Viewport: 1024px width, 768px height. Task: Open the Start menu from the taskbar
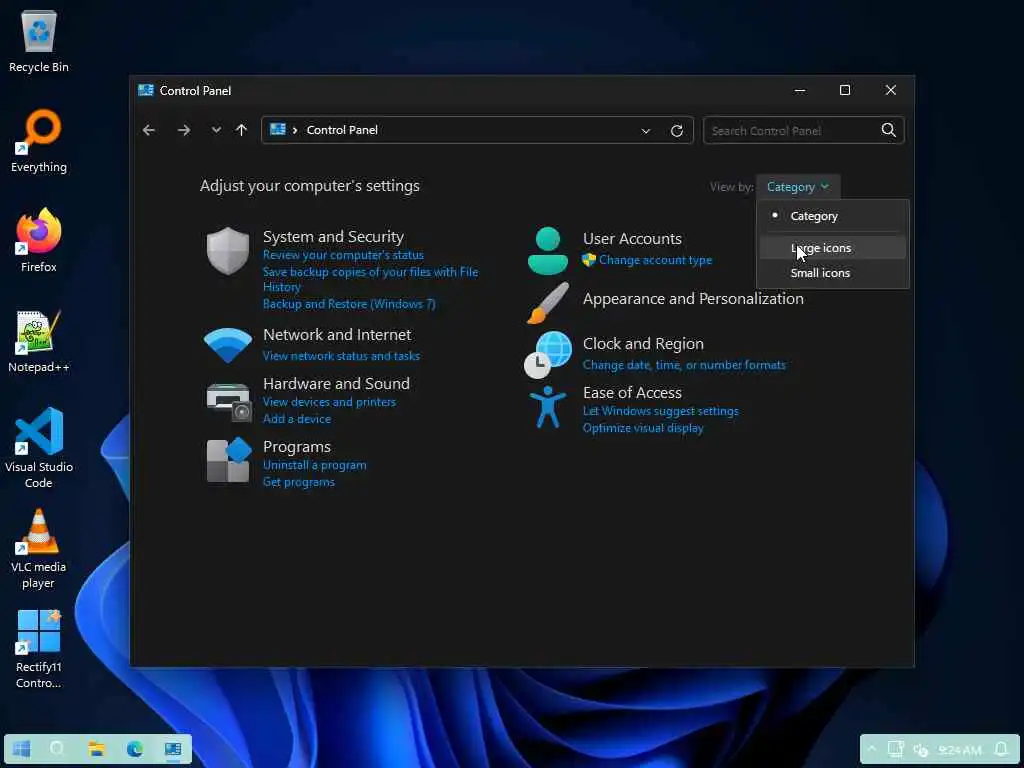[22, 748]
